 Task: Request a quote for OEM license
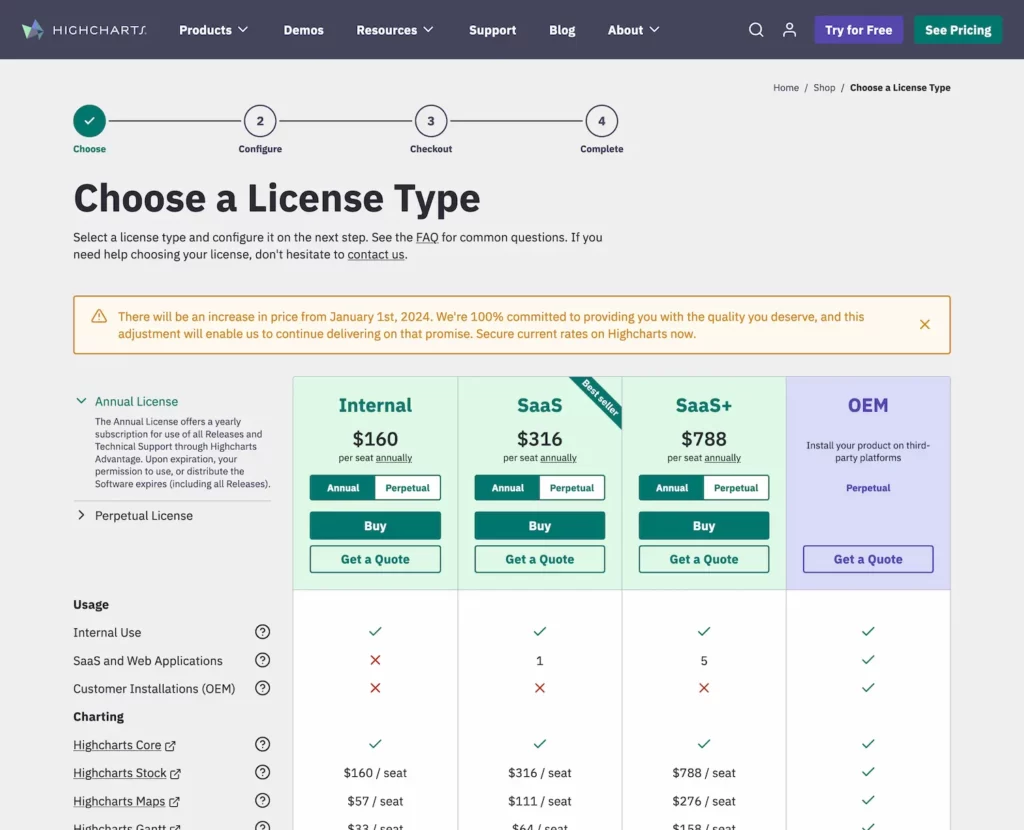click(868, 559)
